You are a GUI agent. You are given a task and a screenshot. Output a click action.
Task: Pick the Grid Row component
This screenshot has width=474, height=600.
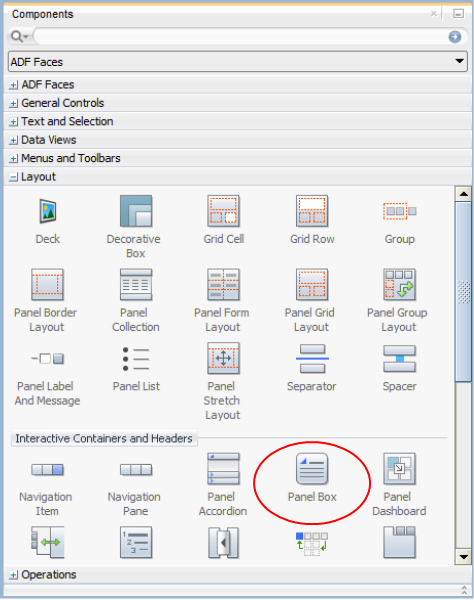pyautogui.click(x=312, y=221)
